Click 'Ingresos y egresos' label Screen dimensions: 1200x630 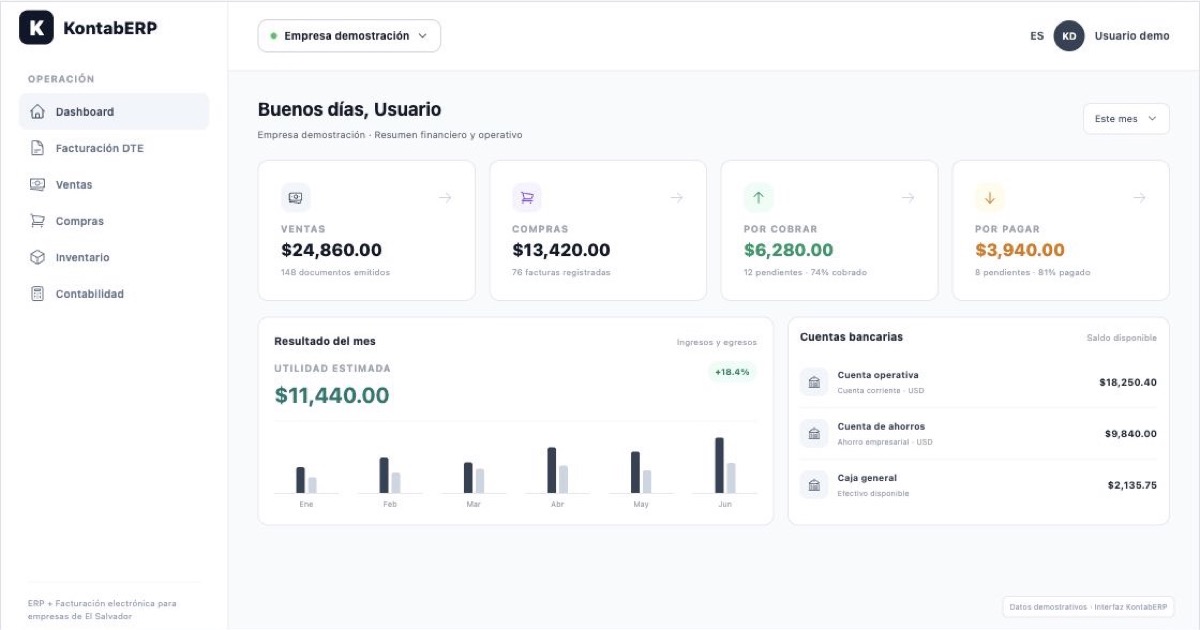(x=717, y=342)
